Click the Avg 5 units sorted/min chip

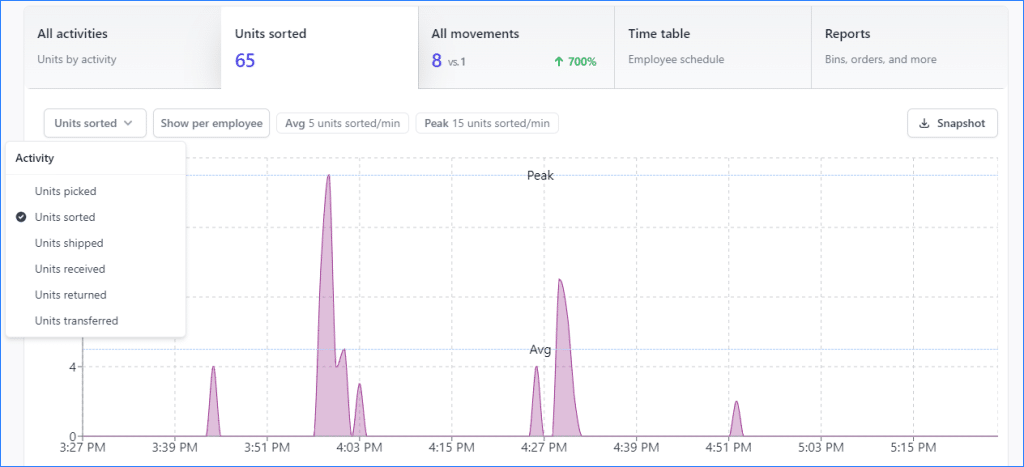(343, 123)
